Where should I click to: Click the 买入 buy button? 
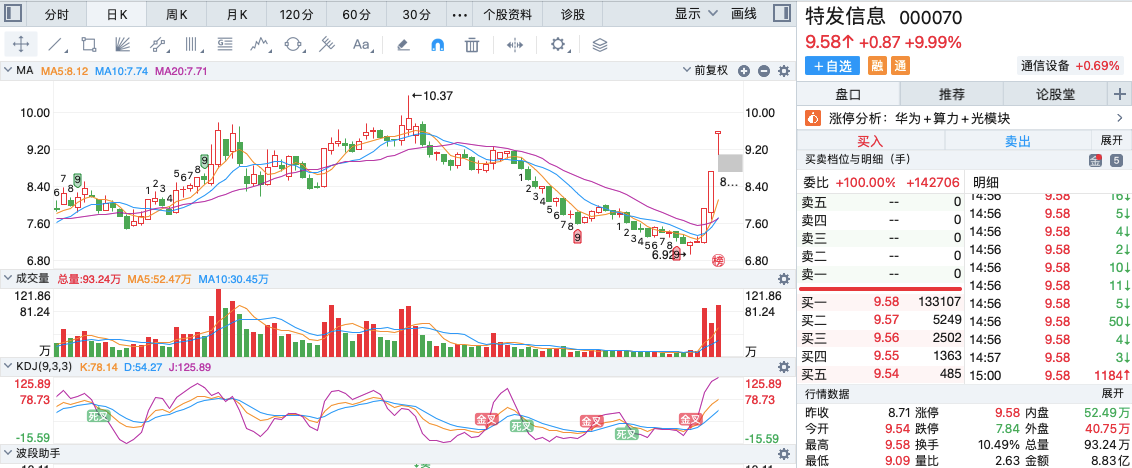(870, 141)
